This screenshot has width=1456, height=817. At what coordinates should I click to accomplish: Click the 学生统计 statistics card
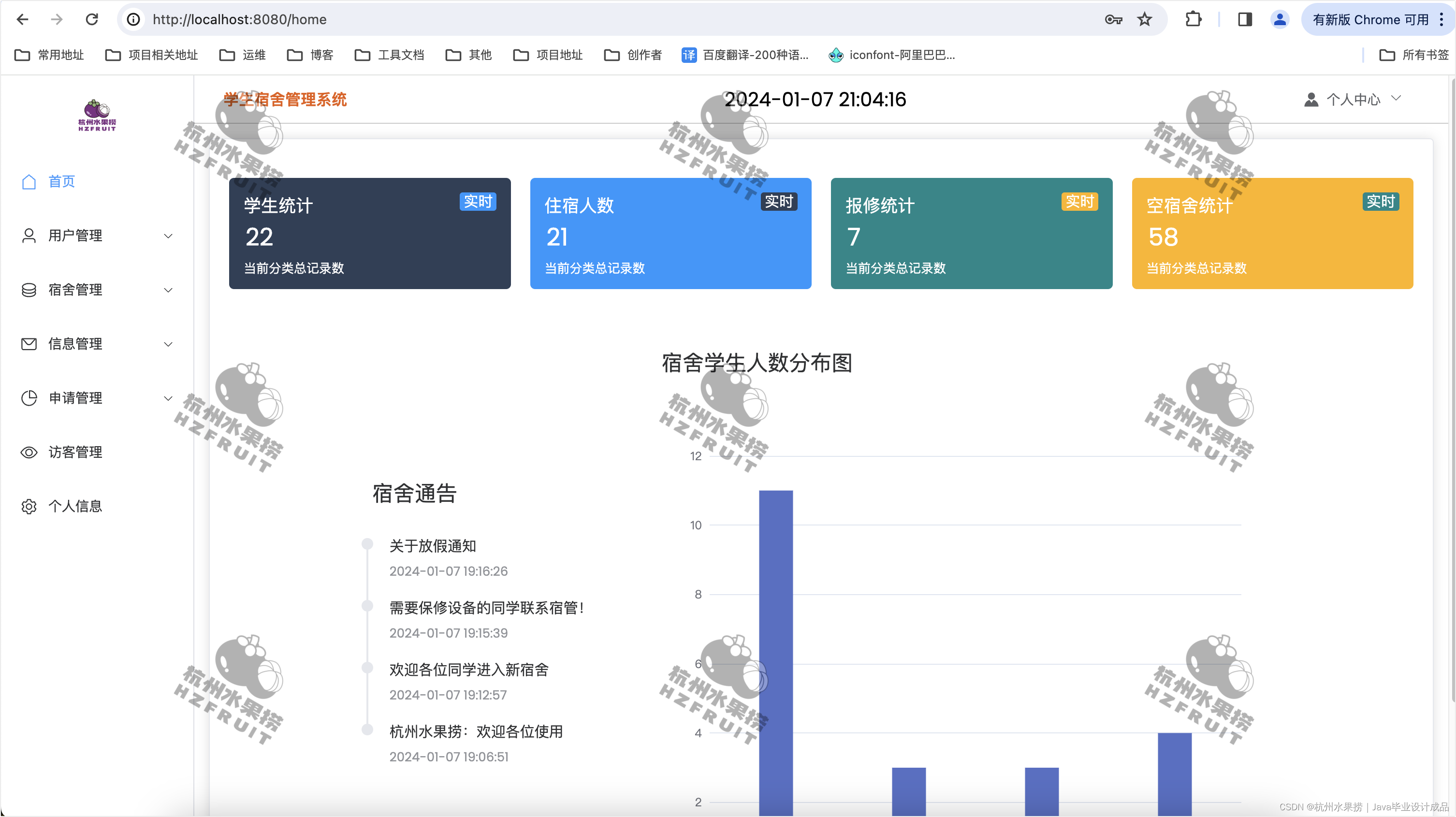pyautogui.click(x=370, y=233)
